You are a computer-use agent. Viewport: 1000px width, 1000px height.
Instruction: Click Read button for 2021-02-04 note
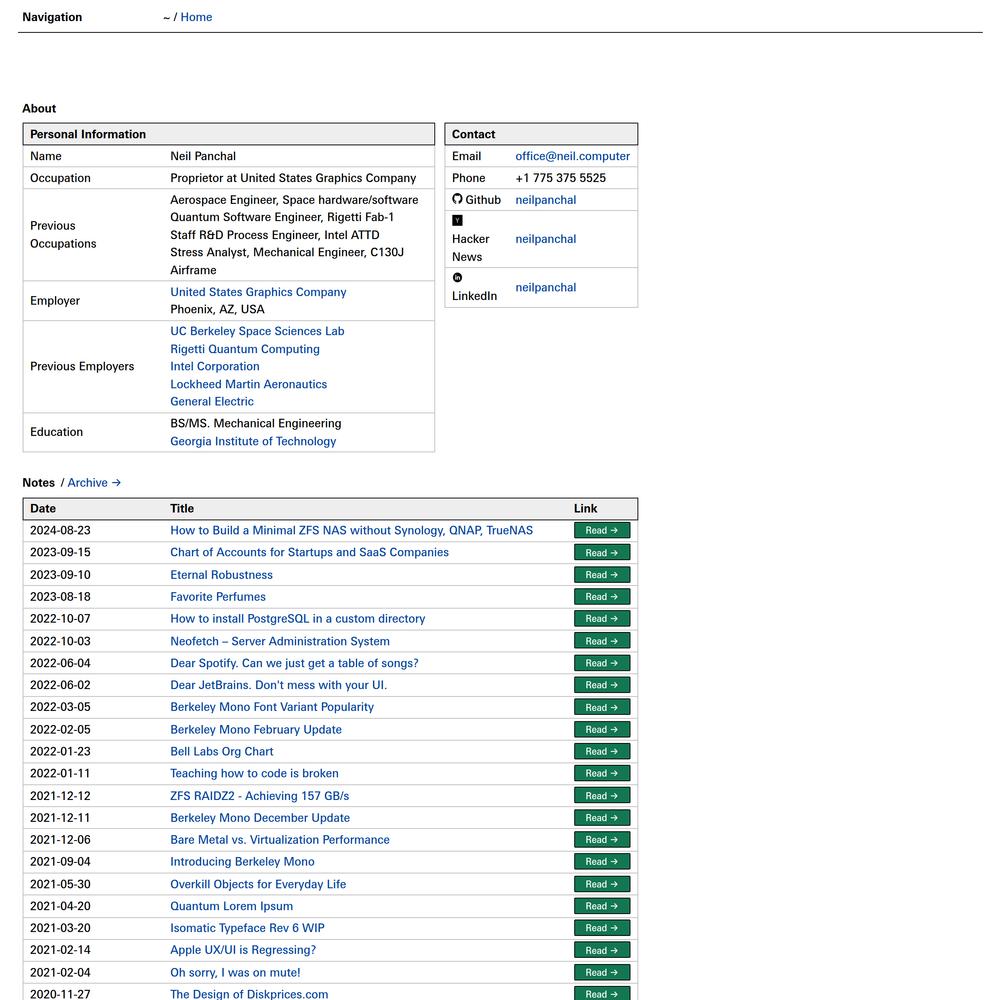(602, 973)
